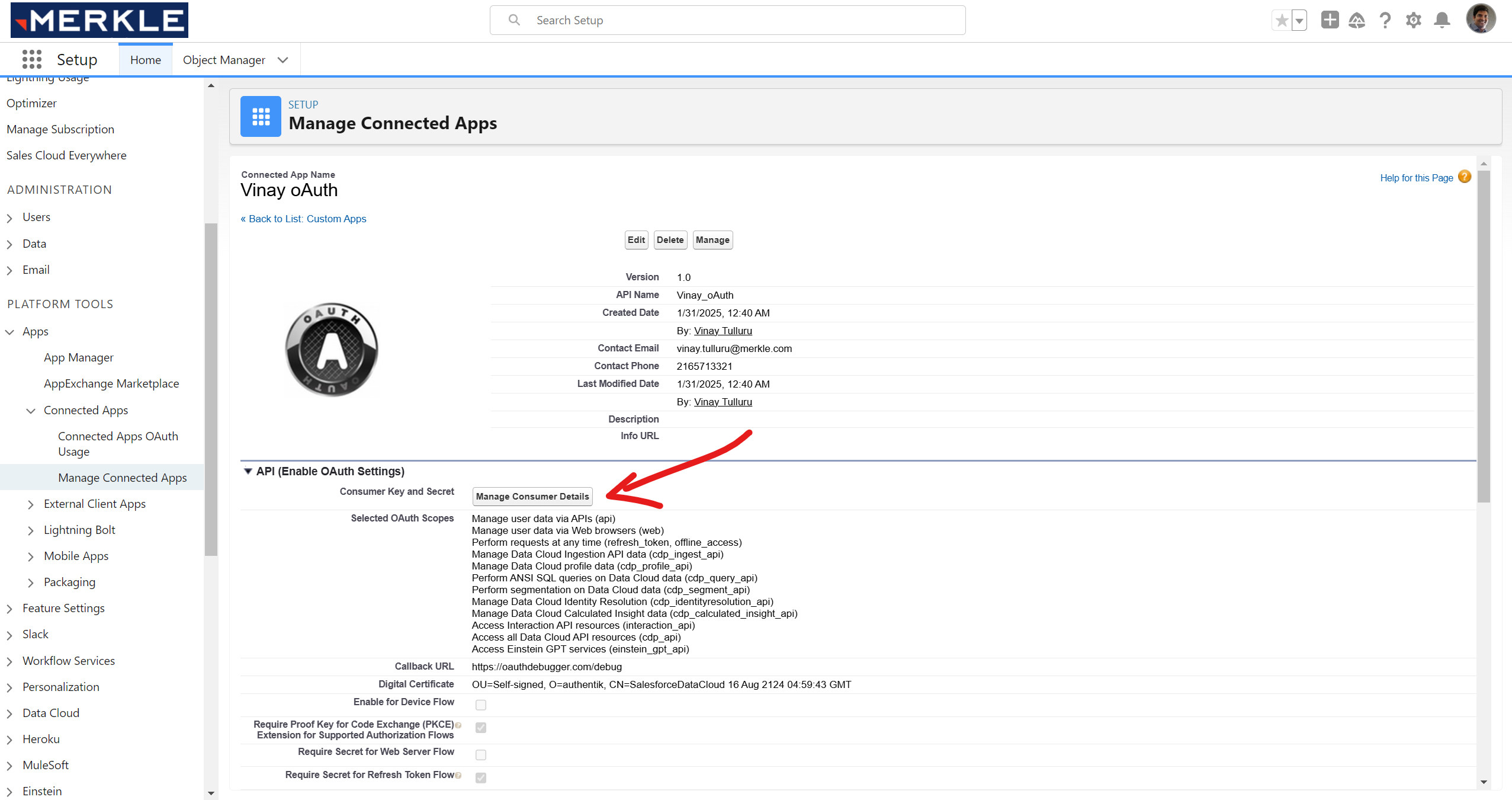Toggle Require Secret for Web Server Flow
Screen dimensions: 1512x800
481,754
